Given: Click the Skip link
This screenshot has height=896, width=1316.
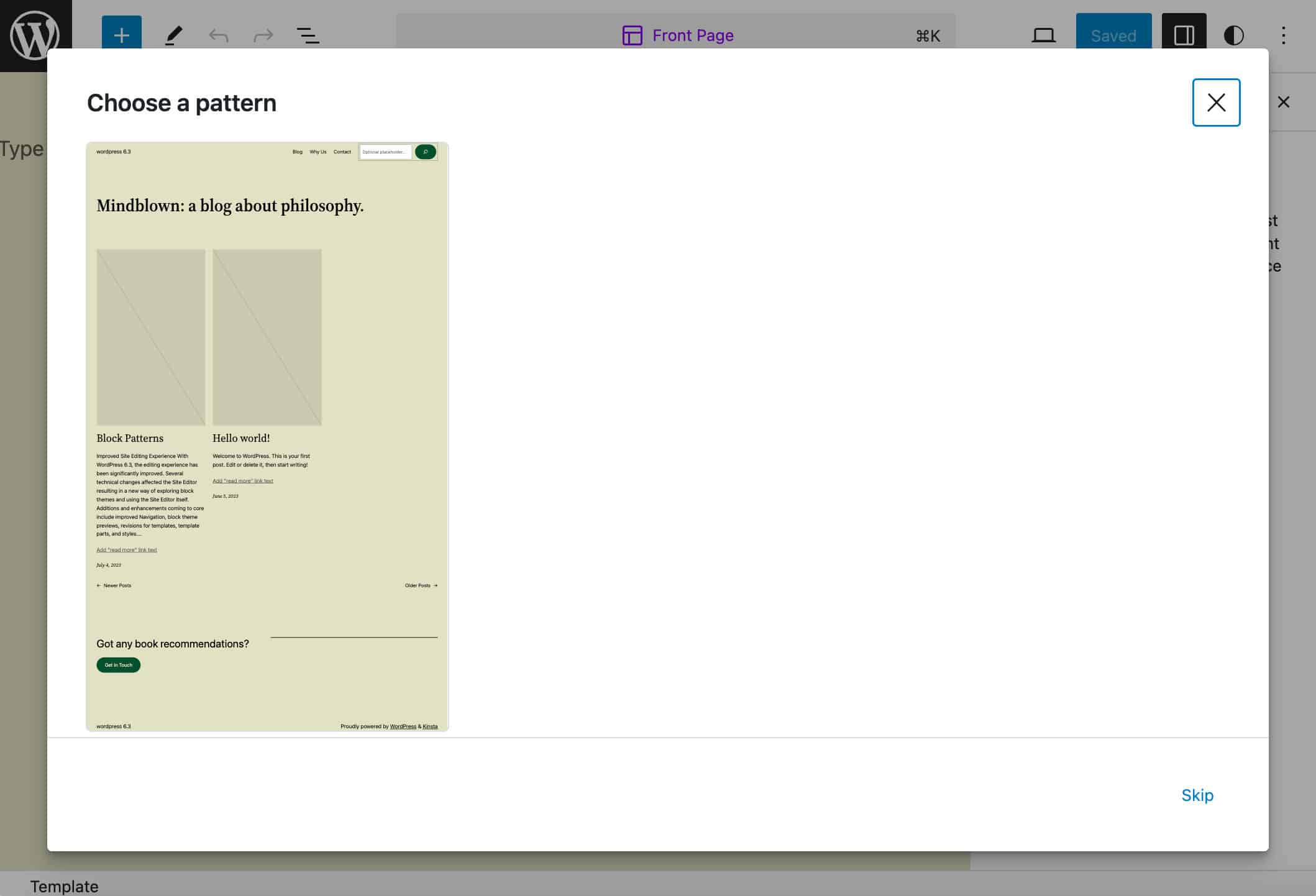Looking at the screenshot, I should 1197,795.
